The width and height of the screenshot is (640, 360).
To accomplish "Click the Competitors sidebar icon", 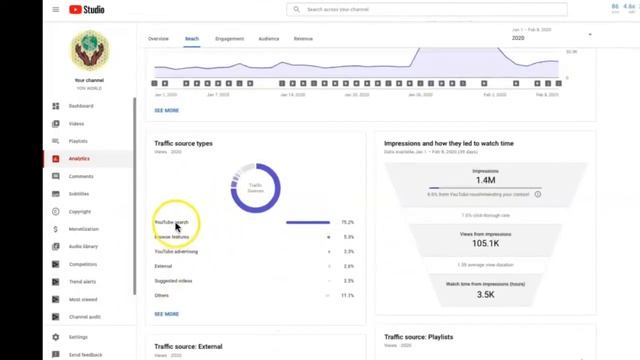I will 56,264.
